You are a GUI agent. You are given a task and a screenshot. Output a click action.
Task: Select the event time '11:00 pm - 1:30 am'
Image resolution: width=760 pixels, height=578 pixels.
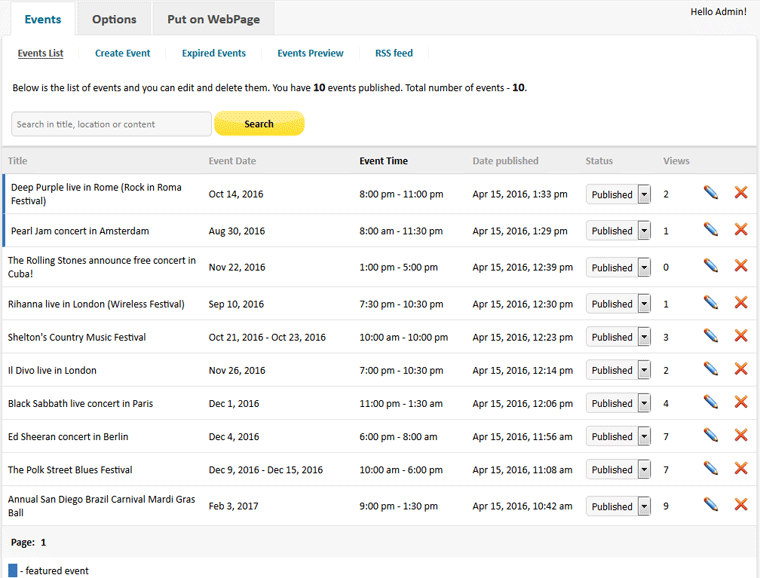click(401, 404)
